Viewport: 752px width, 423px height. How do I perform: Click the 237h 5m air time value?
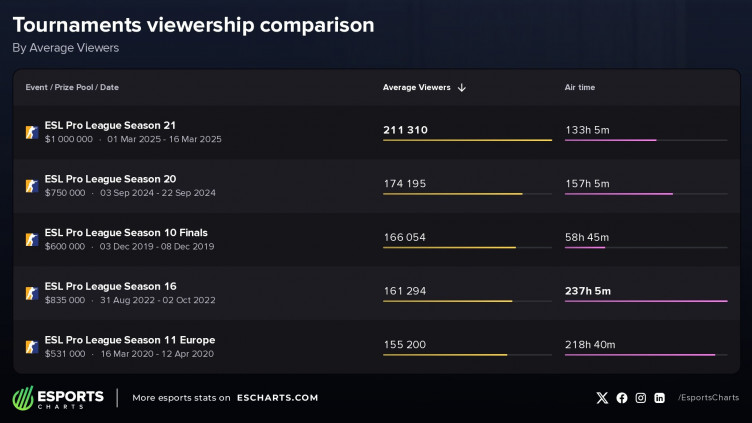[588, 291]
